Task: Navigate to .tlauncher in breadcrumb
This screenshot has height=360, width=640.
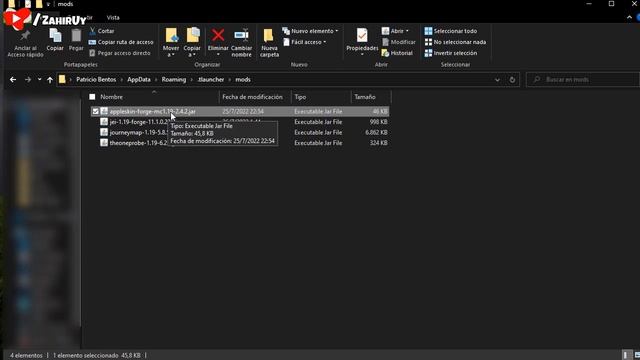Action: click(x=211, y=80)
